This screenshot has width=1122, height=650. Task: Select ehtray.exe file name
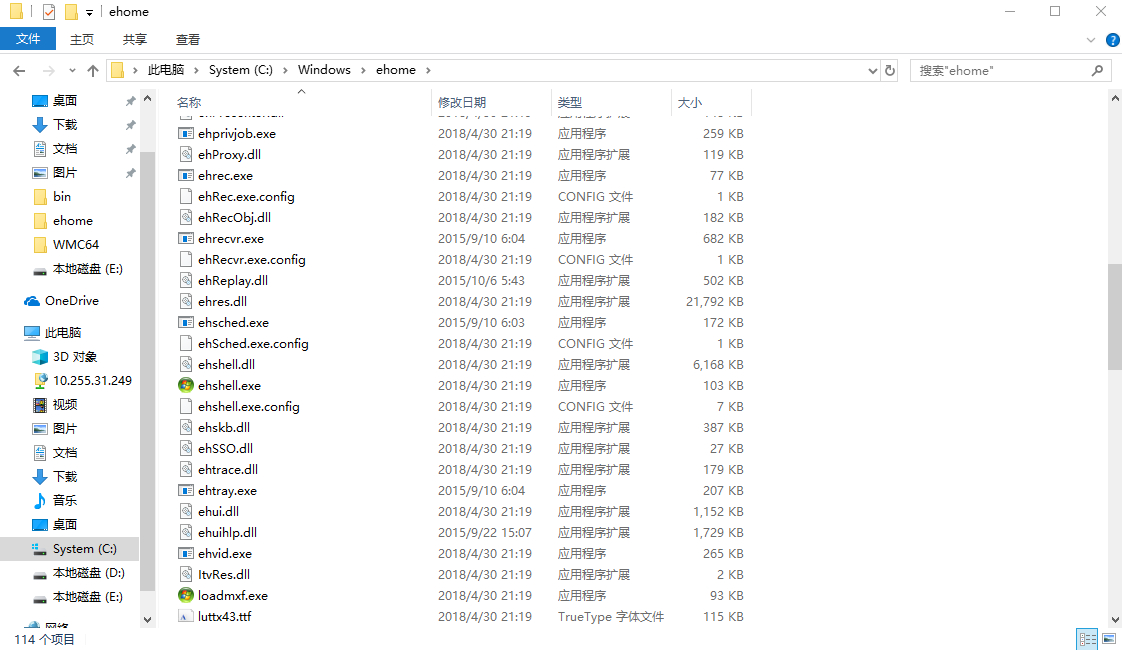228,490
